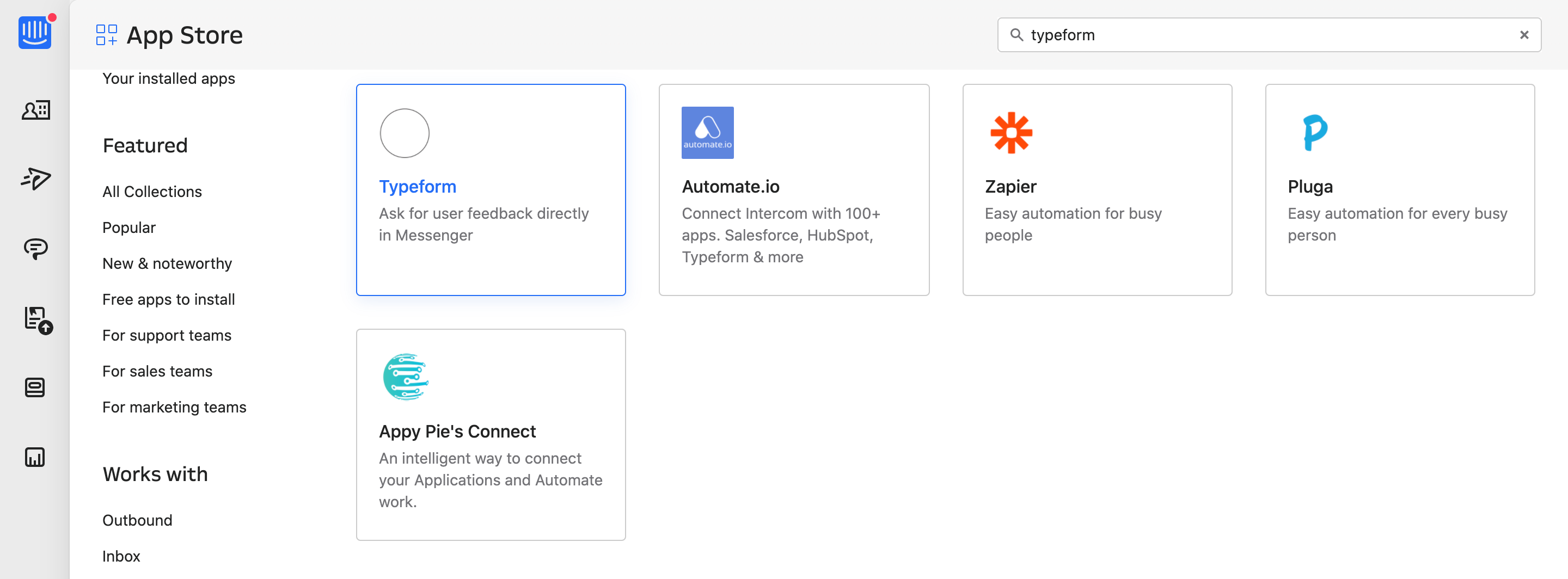1568x579 pixels.
Task: Filter by Works with Inbox
Action: pyautogui.click(x=121, y=556)
